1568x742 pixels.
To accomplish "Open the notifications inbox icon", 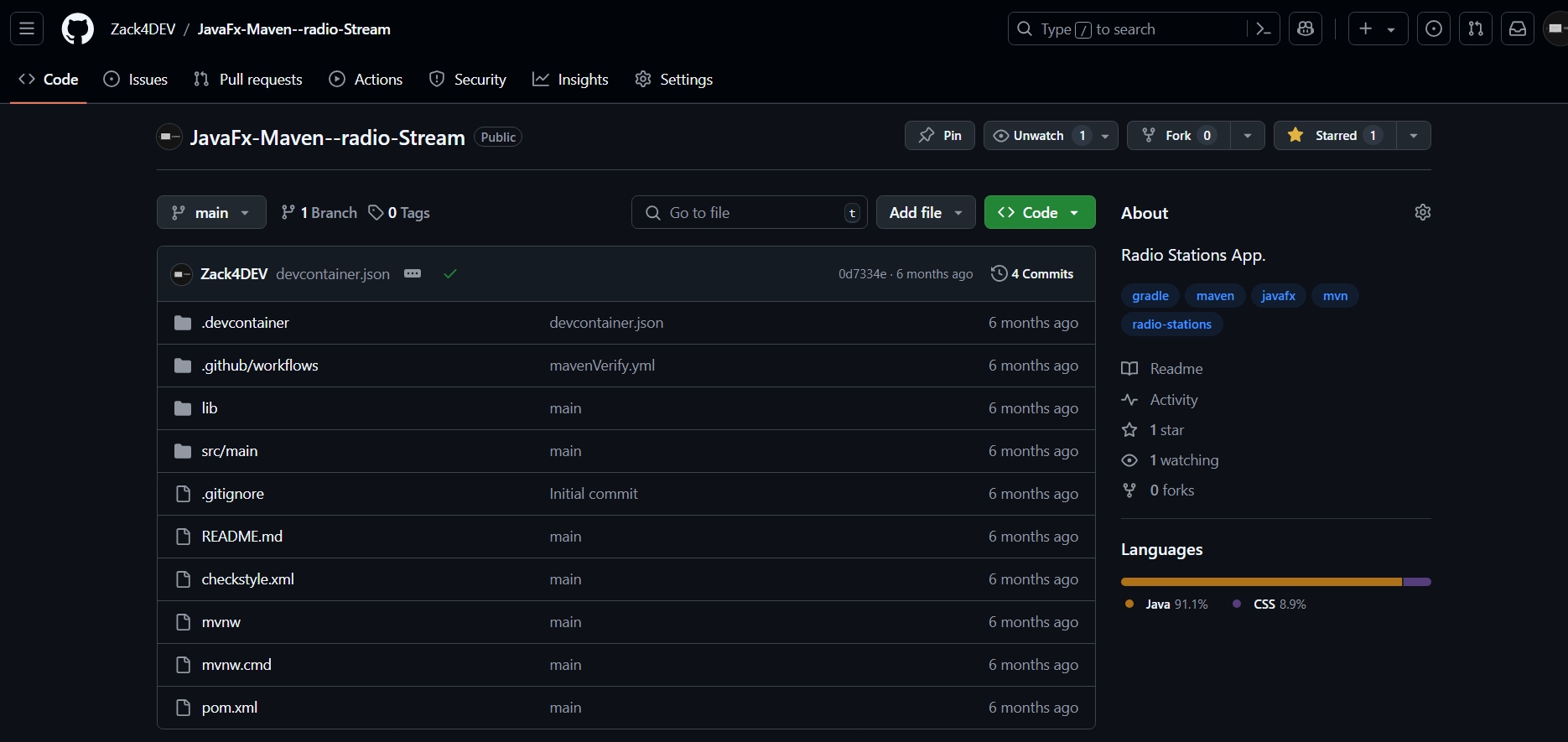I will (x=1518, y=29).
